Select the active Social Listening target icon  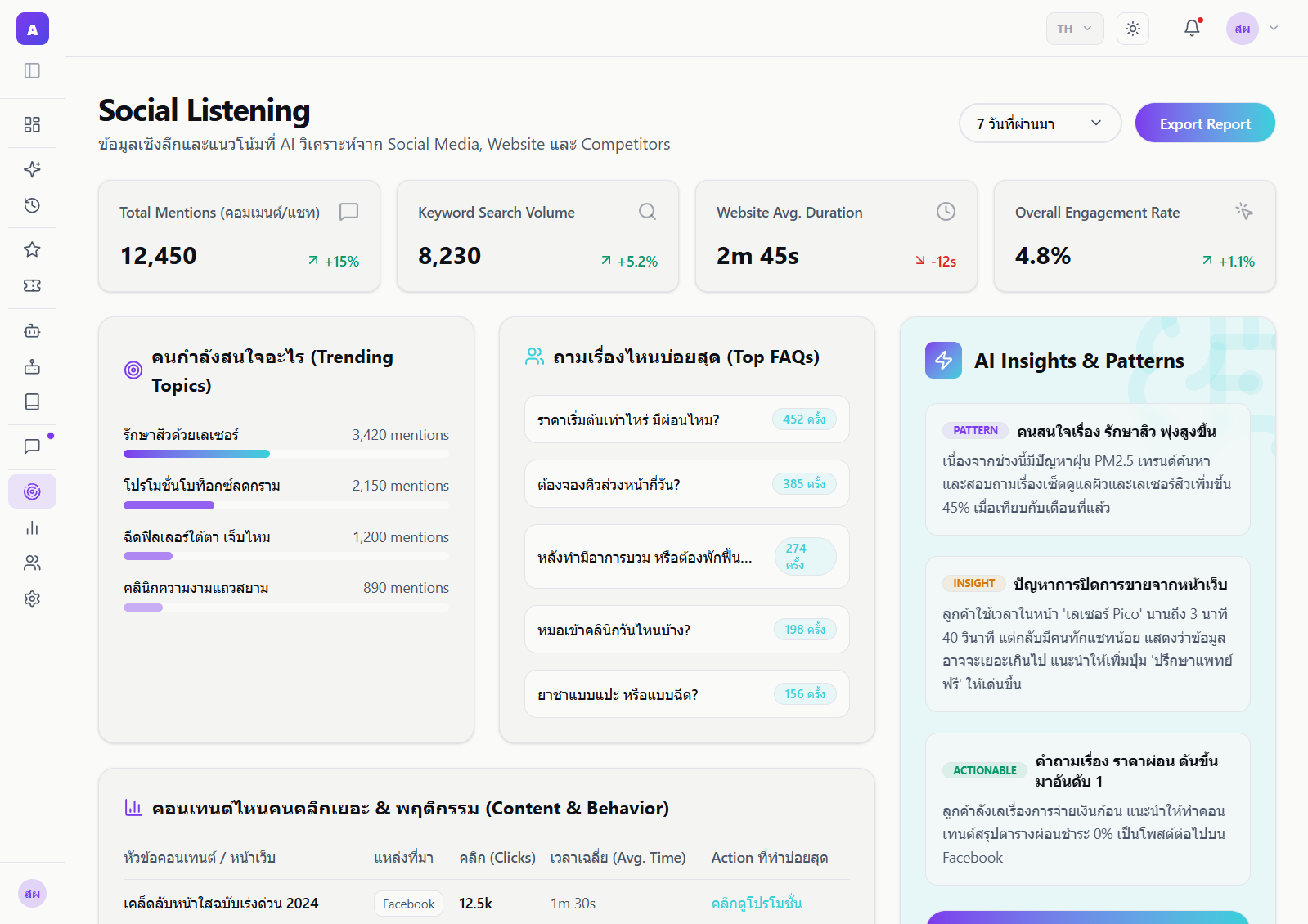point(33,491)
